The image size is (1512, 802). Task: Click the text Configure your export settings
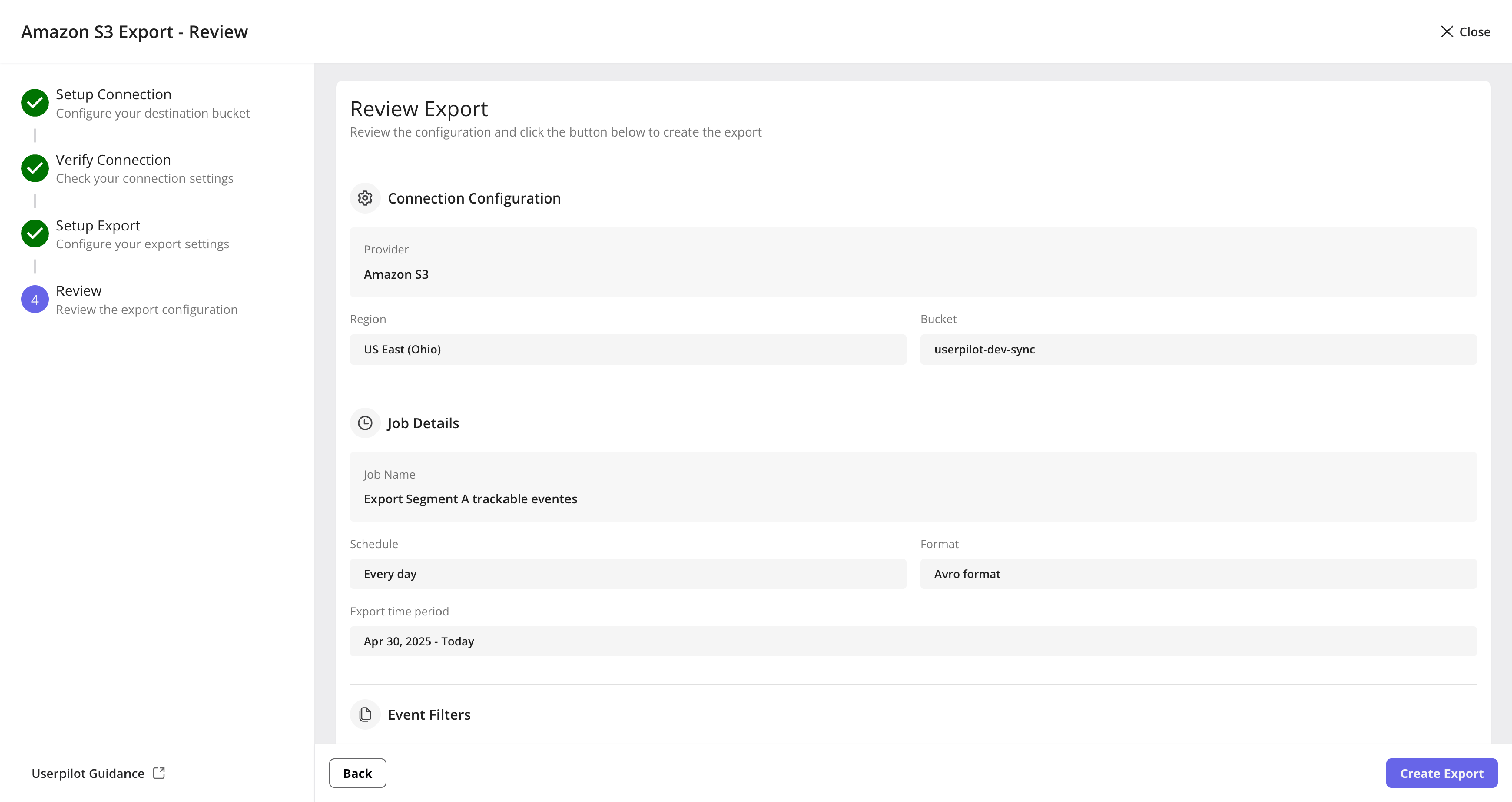143,244
